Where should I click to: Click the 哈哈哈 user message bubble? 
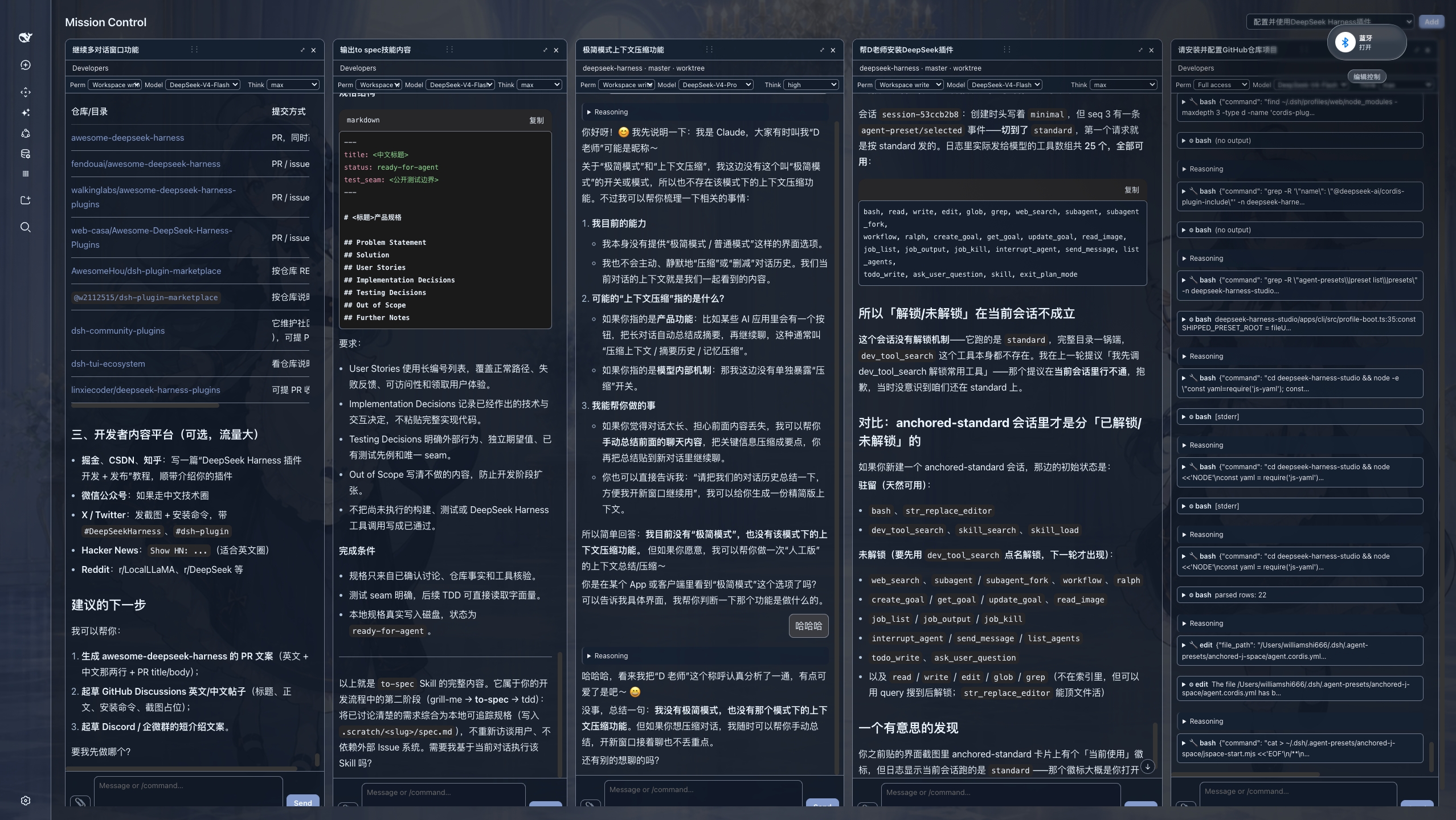pos(808,626)
